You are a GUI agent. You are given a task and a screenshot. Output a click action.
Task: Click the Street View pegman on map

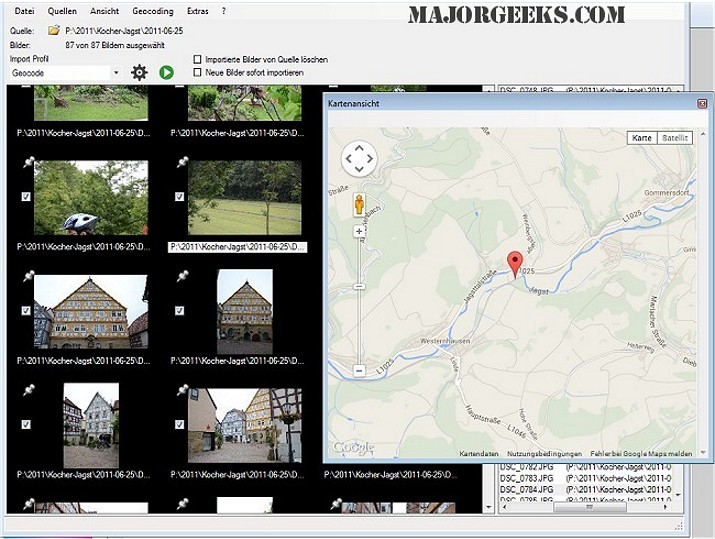[x=359, y=205]
